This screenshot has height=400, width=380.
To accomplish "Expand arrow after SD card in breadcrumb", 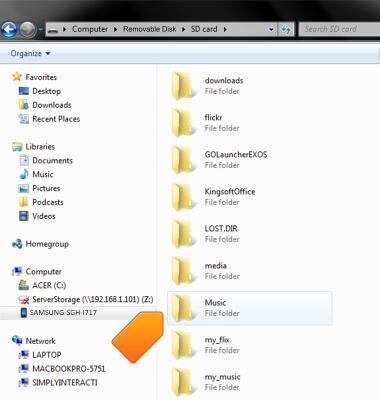I will (x=225, y=29).
